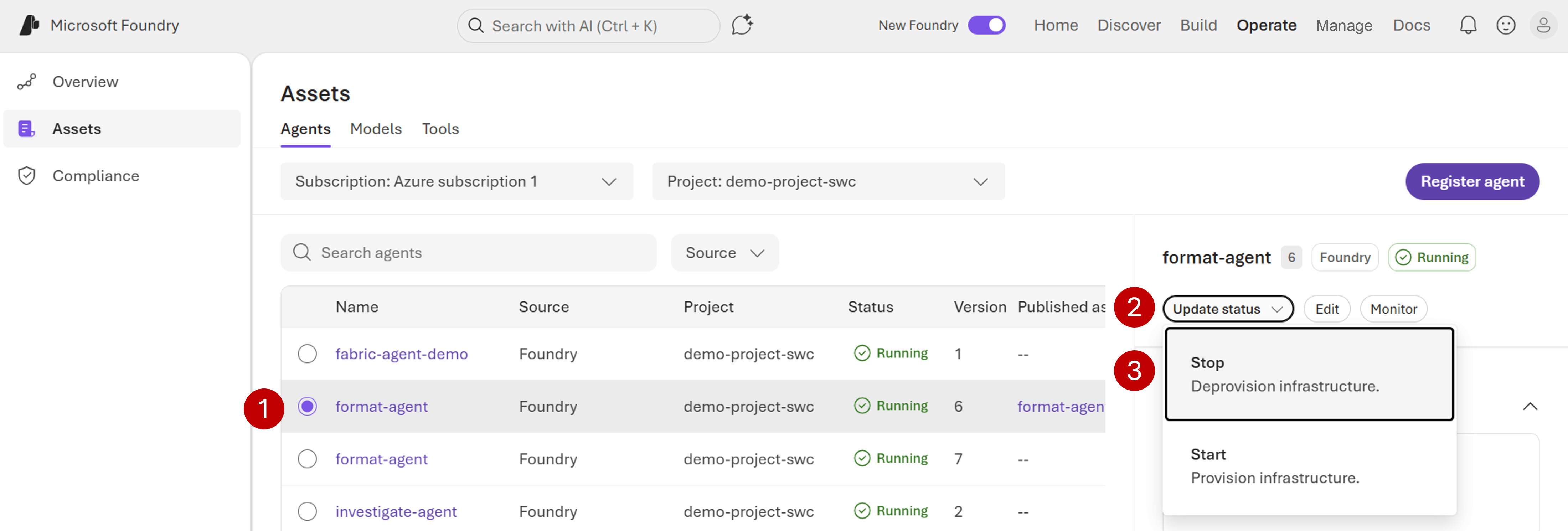The width and height of the screenshot is (1568, 531).
Task: Open the fabric-agent-demo link
Action: click(x=401, y=354)
